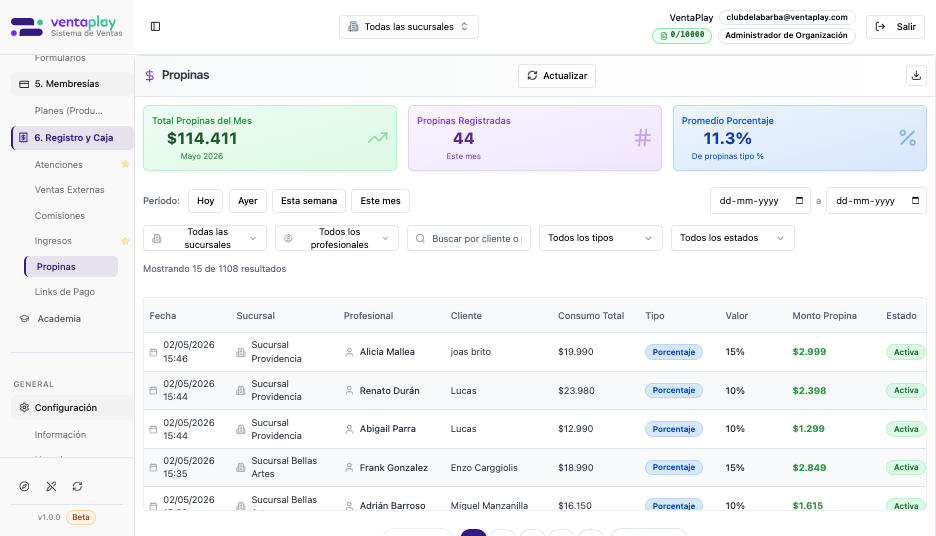Click the Fecha column header

click(x=162, y=316)
